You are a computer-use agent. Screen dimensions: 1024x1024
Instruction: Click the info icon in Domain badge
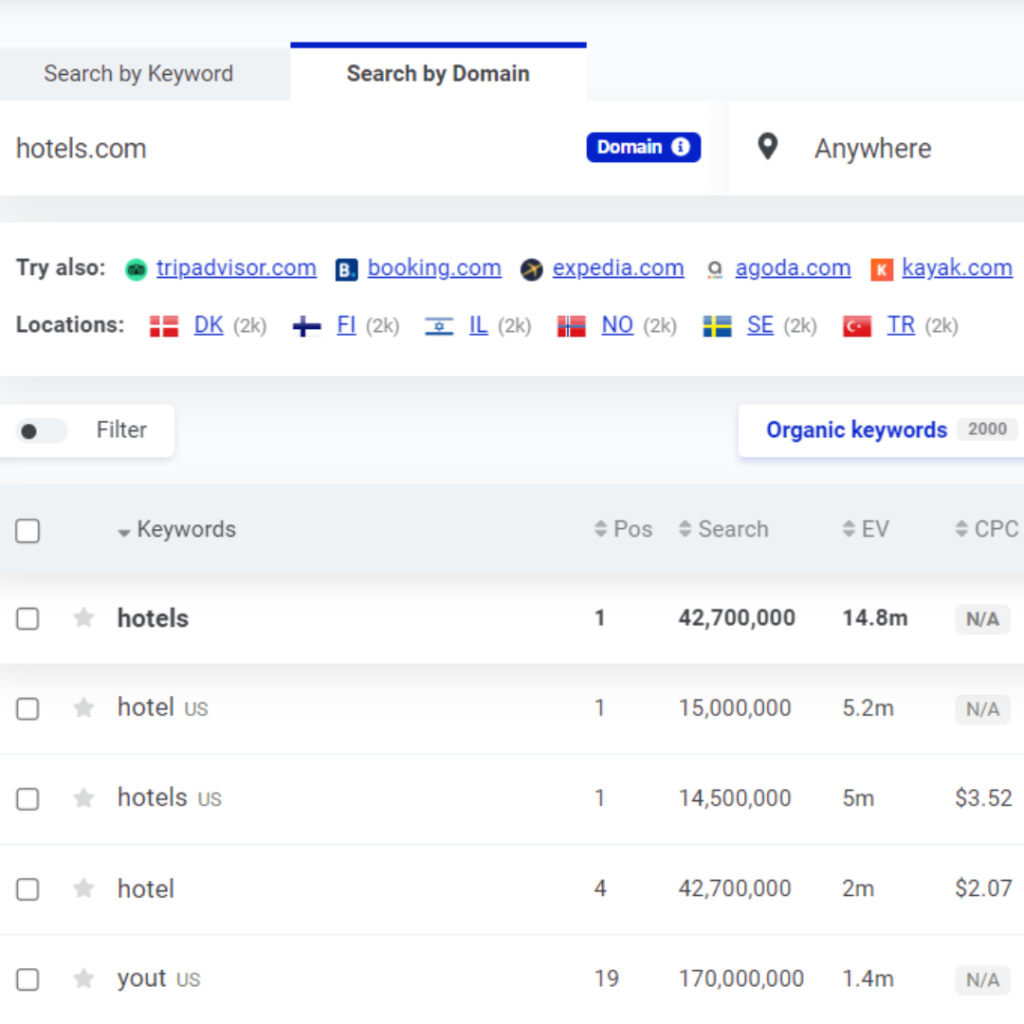680,147
